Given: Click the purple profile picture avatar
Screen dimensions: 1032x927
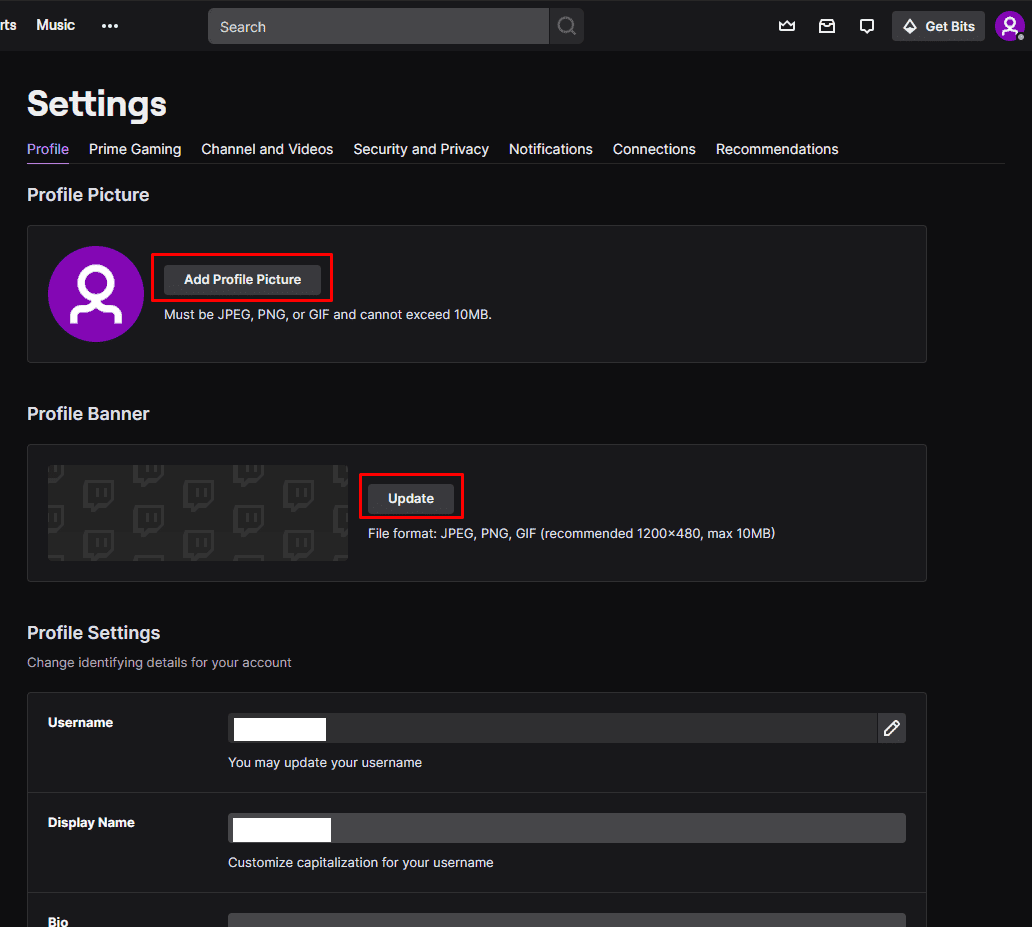Looking at the screenshot, I should tap(95, 293).
